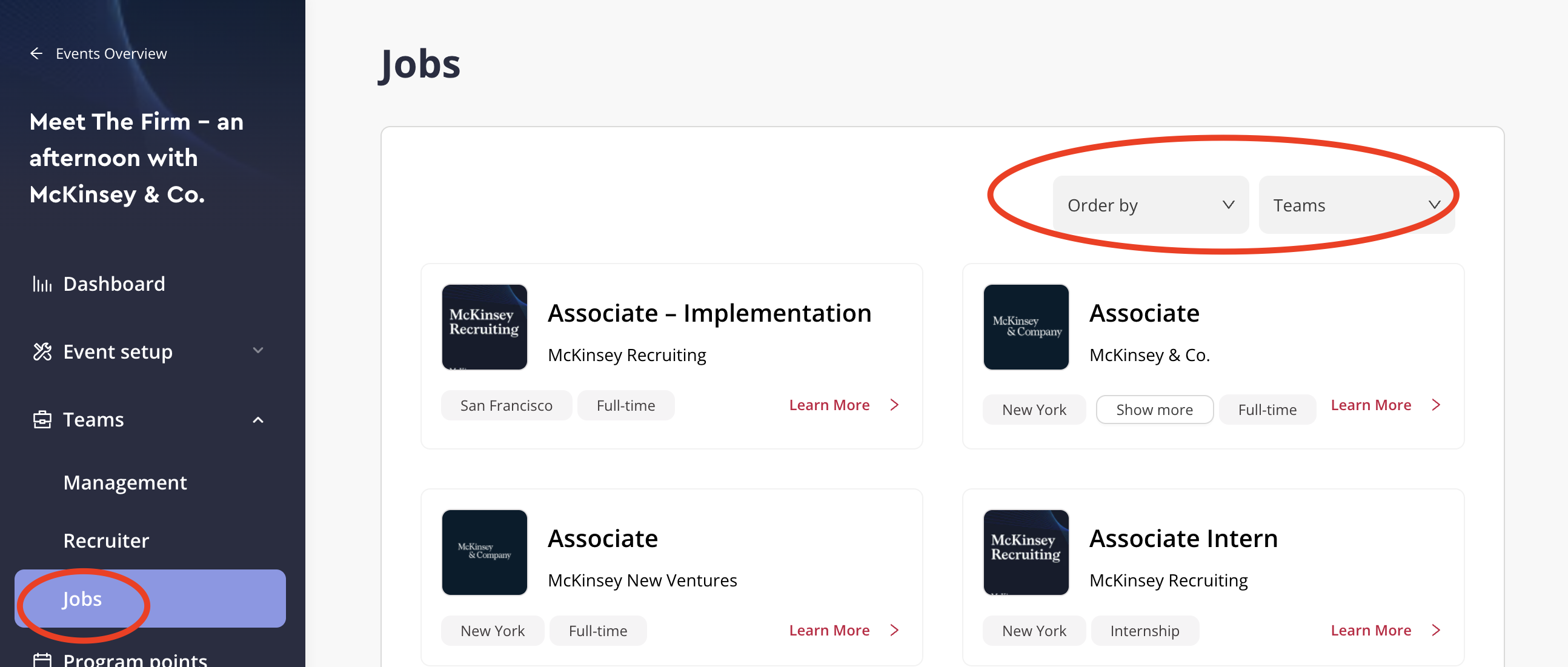Image resolution: width=1568 pixels, height=667 pixels.
Task: Open the Teams filter dropdown
Action: [1356, 205]
